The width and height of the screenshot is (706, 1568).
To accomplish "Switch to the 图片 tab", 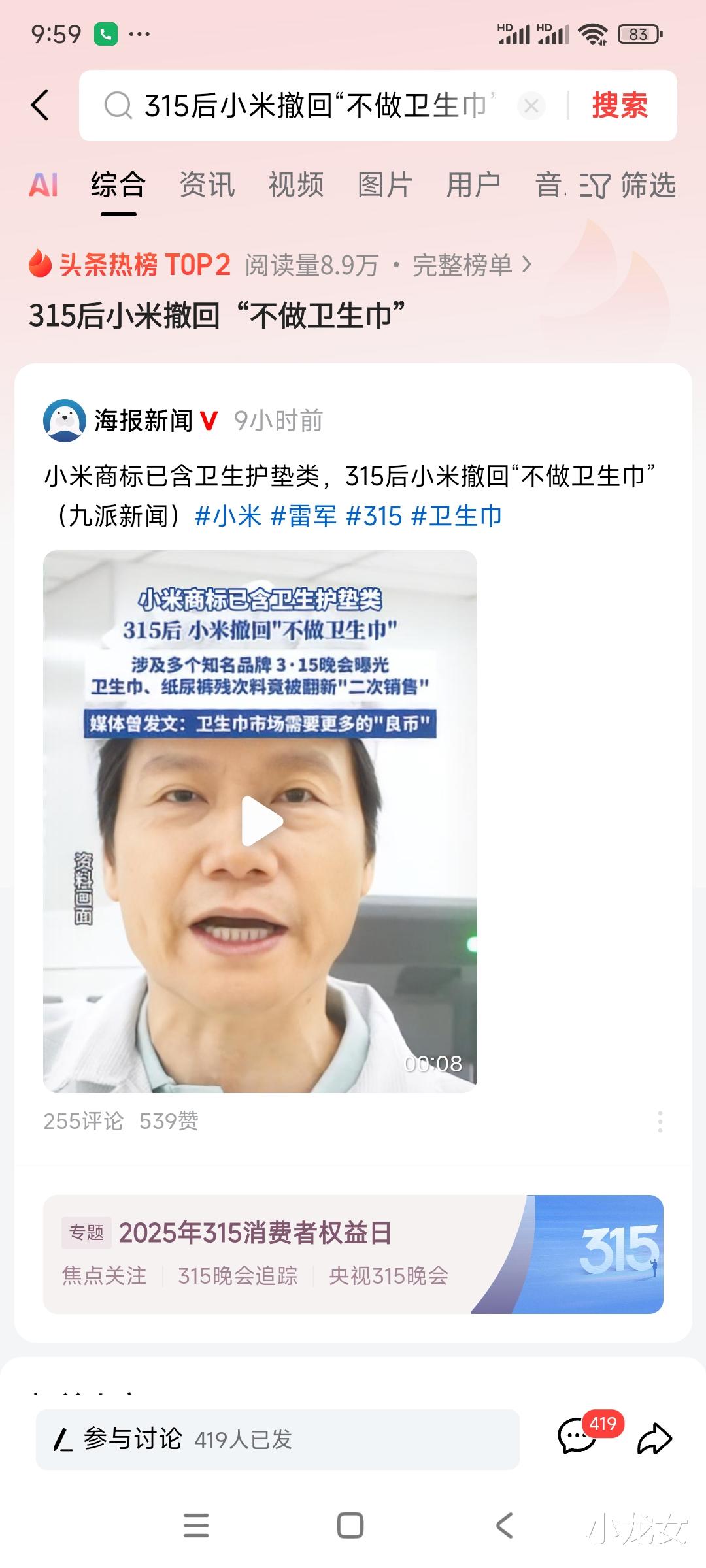I will tap(385, 185).
